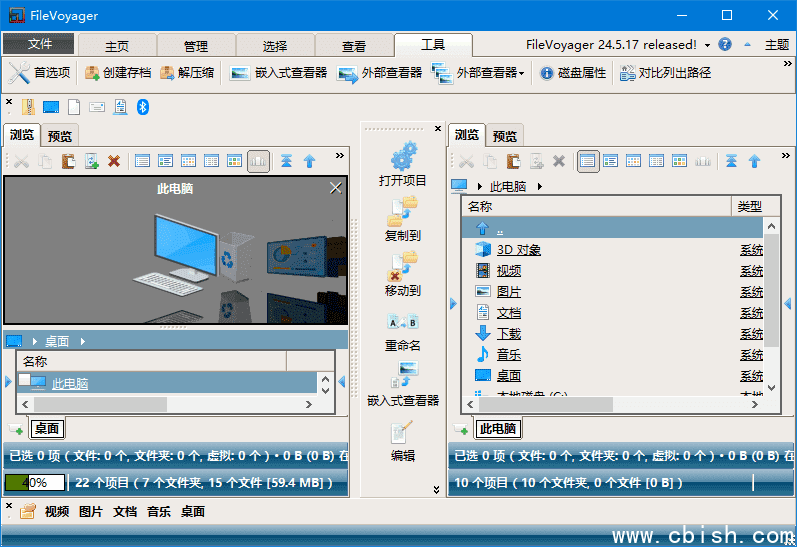The height and width of the screenshot is (547, 797).
Task: Click the go up arrow in right pane toolbar
Action: 755,162
